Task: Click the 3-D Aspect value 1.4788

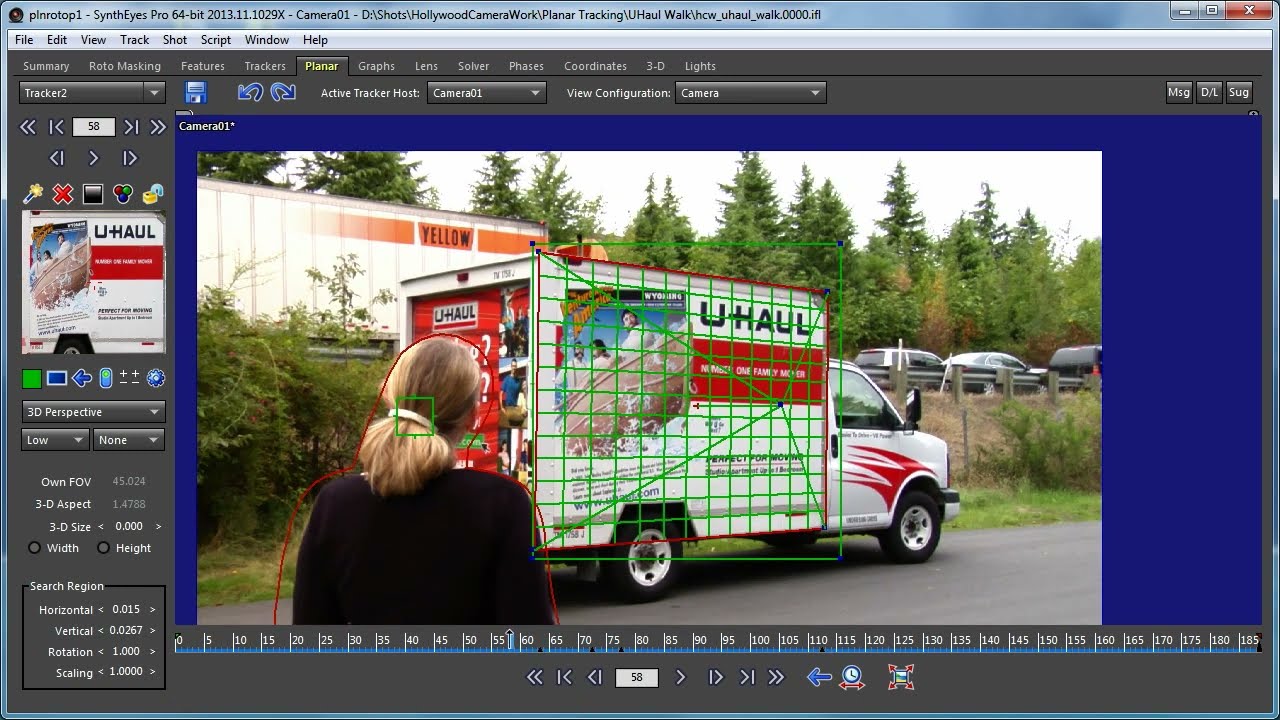Action: (x=129, y=505)
